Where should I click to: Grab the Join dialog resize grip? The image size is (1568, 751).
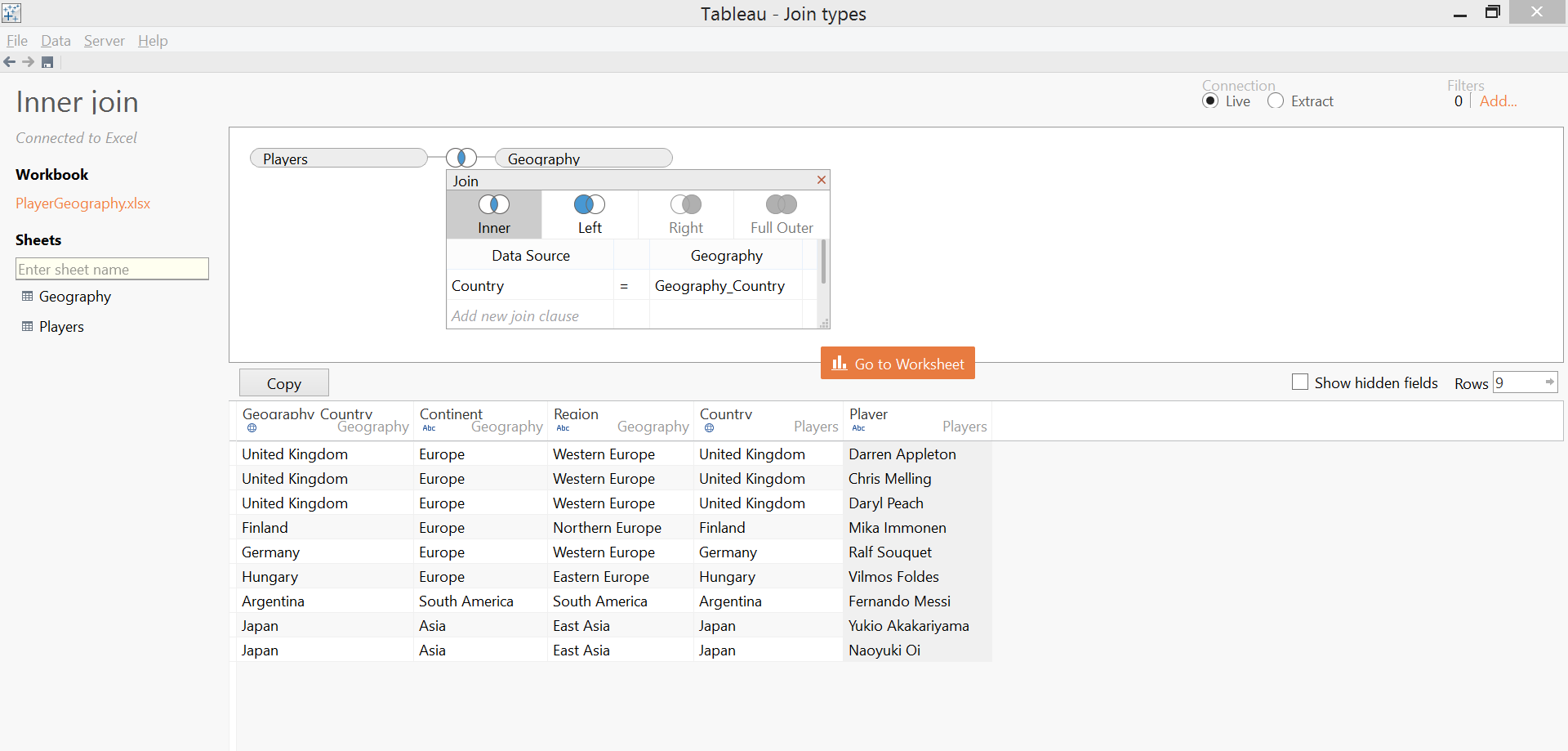click(x=824, y=324)
